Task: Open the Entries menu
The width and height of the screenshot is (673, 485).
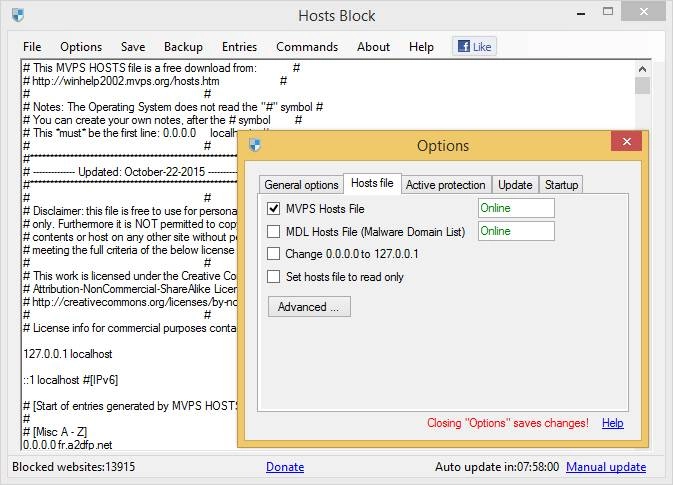Action: 239,47
